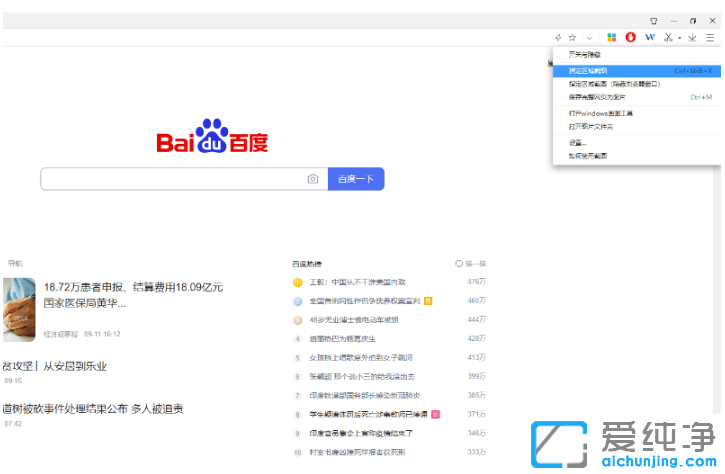Expand the arrow next to the scissors icon
Screen dimensions: 725x474
(x=680, y=37)
